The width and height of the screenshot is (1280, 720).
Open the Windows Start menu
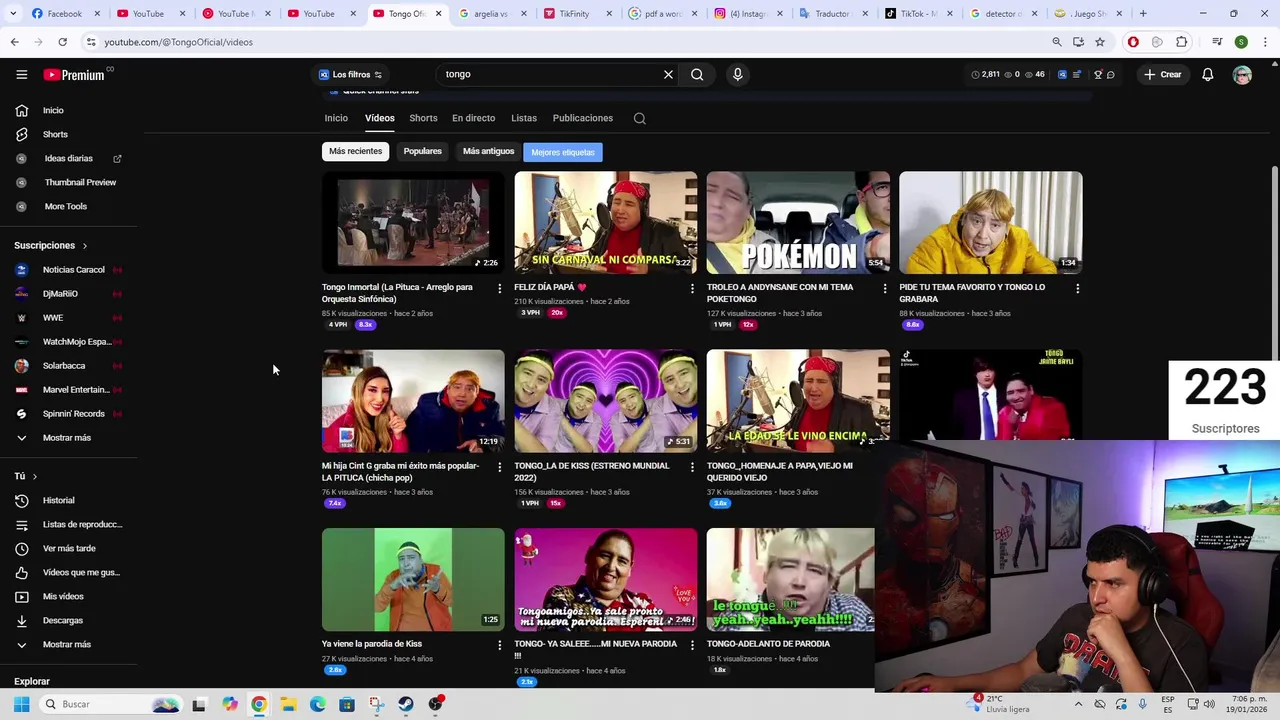[x=21, y=704]
